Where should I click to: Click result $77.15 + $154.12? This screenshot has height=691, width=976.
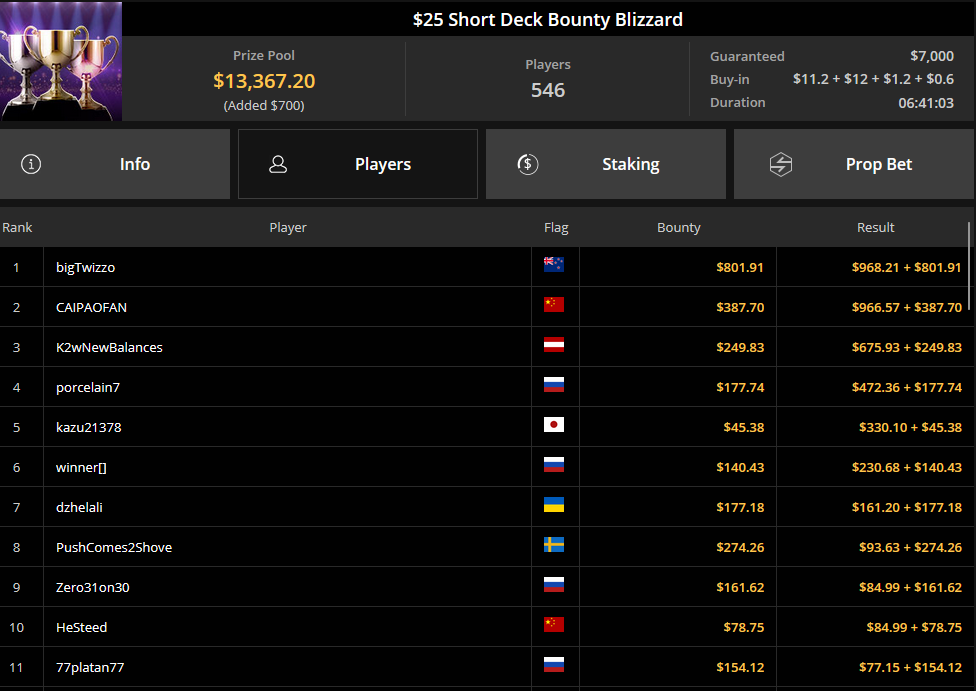pos(910,667)
